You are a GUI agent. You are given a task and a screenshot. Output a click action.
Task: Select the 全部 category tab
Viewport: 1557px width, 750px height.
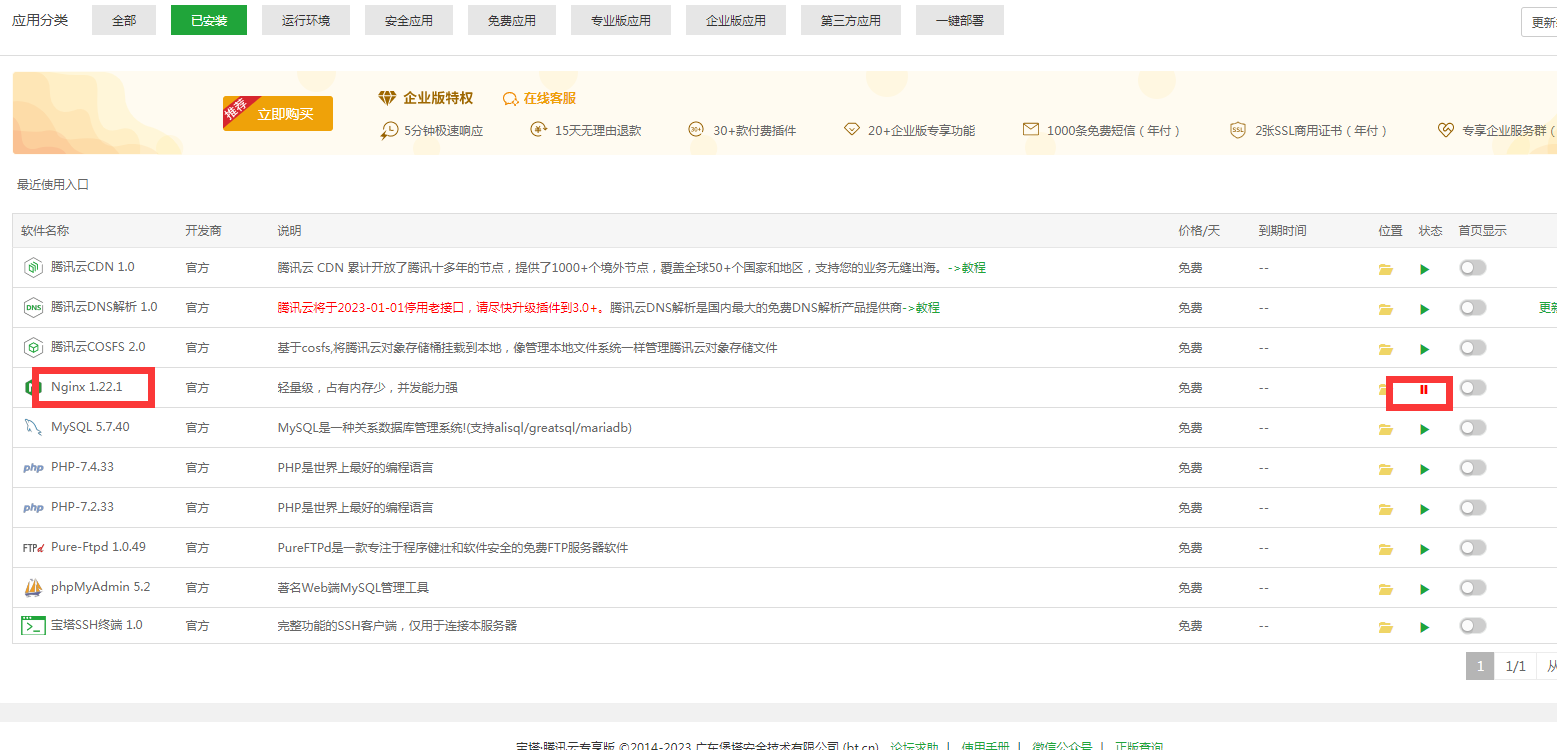[124, 20]
